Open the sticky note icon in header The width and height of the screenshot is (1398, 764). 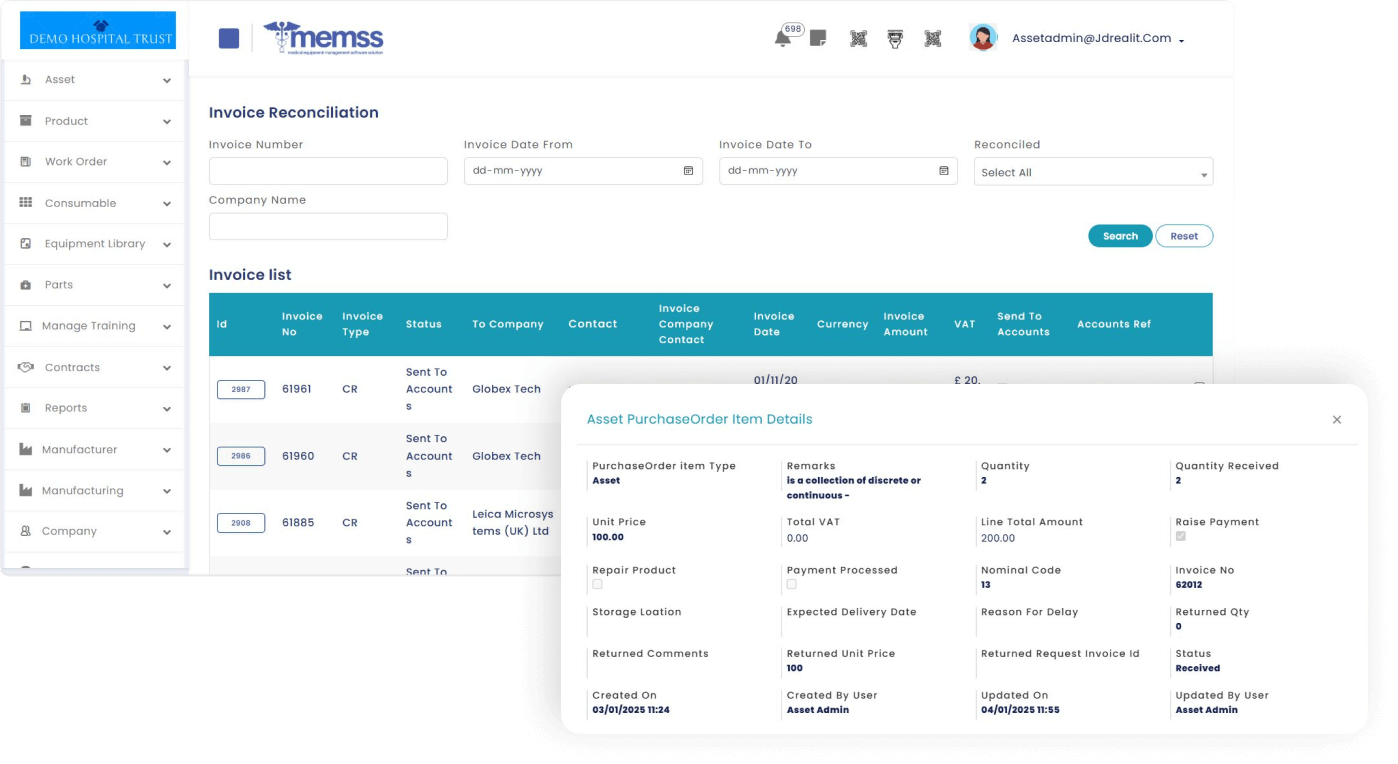click(x=818, y=38)
